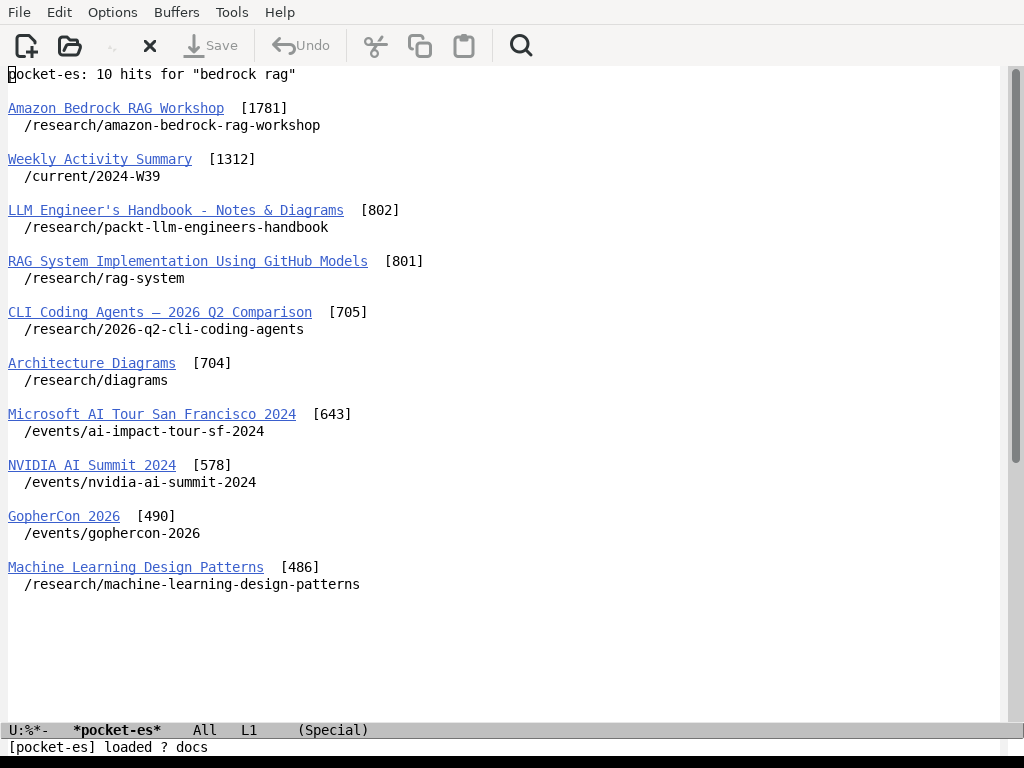Close the buffer with the X icon

(150, 46)
